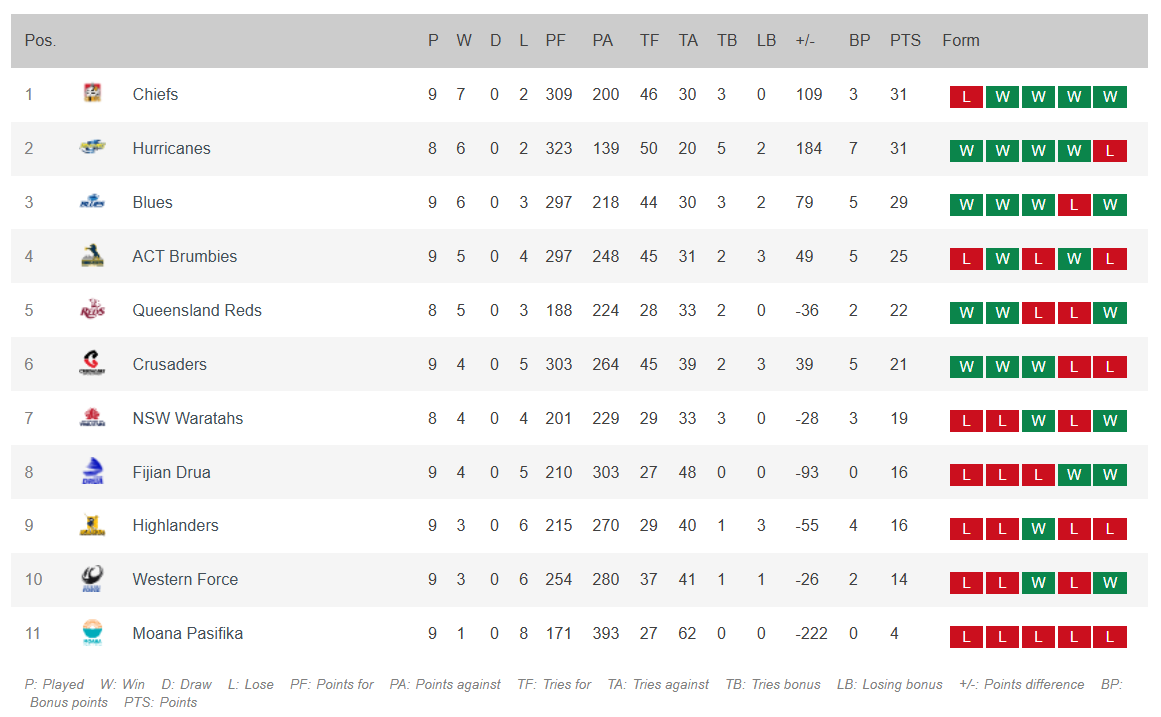The height and width of the screenshot is (717, 1161).
Task: Click Chiefs' first red L form badge
Action: click(x=966, y=97)
